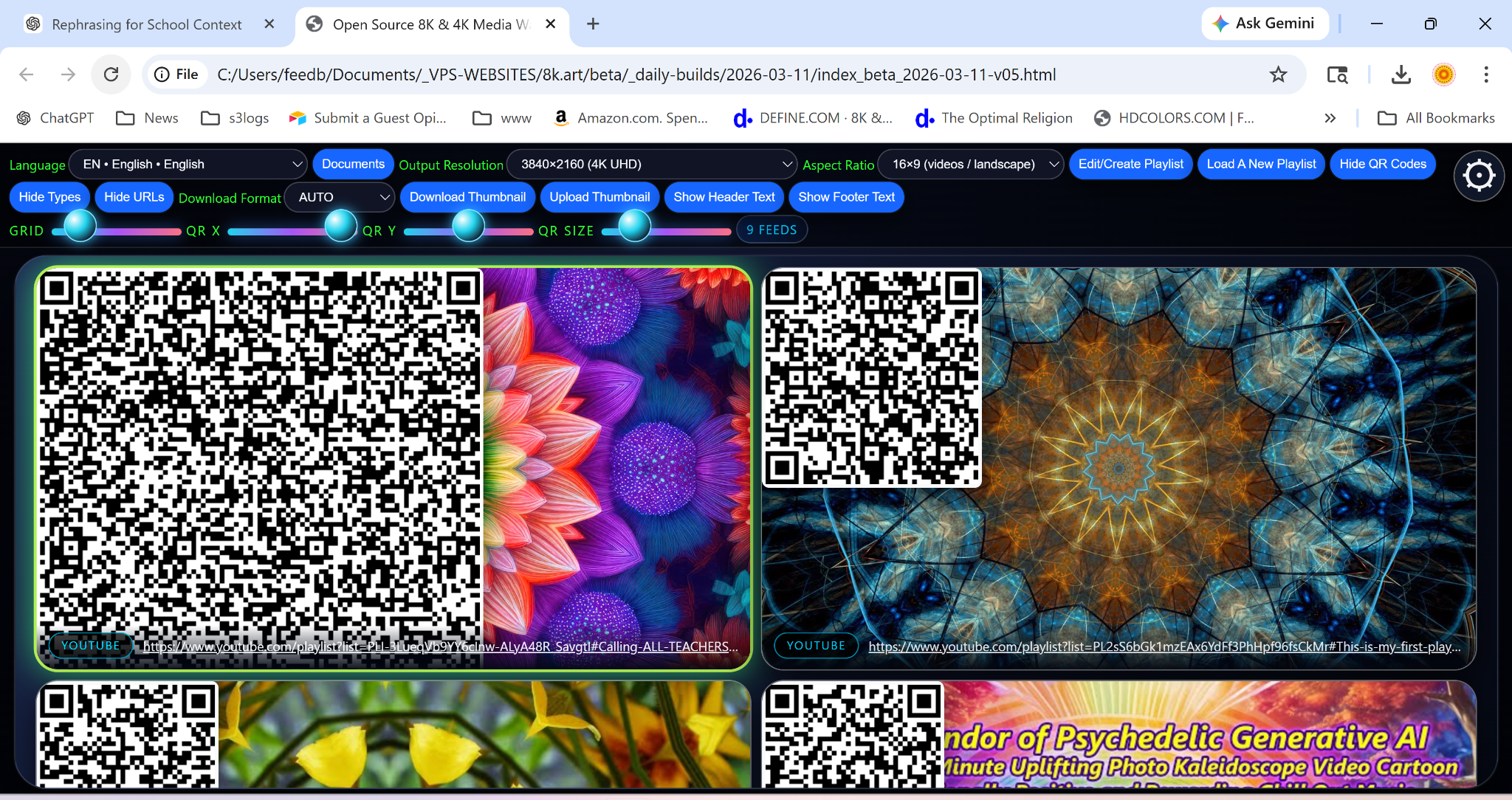Image resolution: width=1512 pixels, height=800 pixels.
Task: Open The Optimal Religion bookmark
Action: [x=994, y=118]
